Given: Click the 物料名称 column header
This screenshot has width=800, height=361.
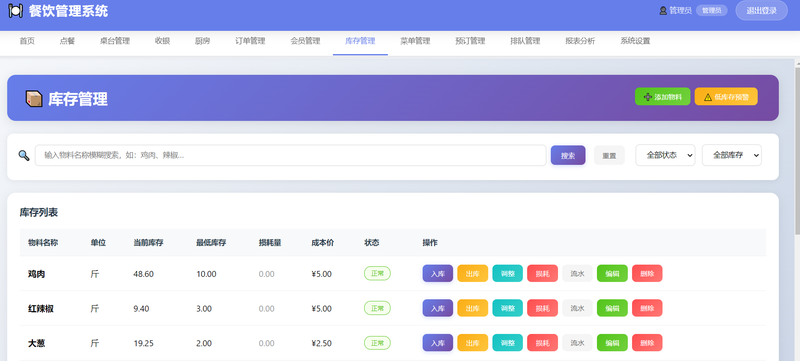Looking at the screenshot, I should [x=43, y=243].
